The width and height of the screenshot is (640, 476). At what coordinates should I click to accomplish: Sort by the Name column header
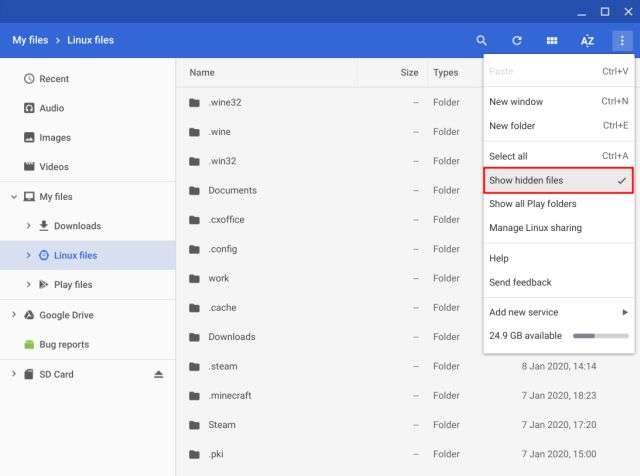(x=202, y=73)
